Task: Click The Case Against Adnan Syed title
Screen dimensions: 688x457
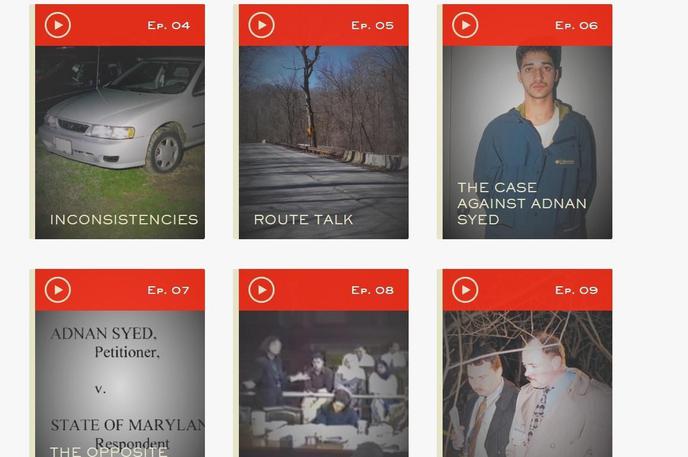Action: pyautogui.click(x=522, y=204)
